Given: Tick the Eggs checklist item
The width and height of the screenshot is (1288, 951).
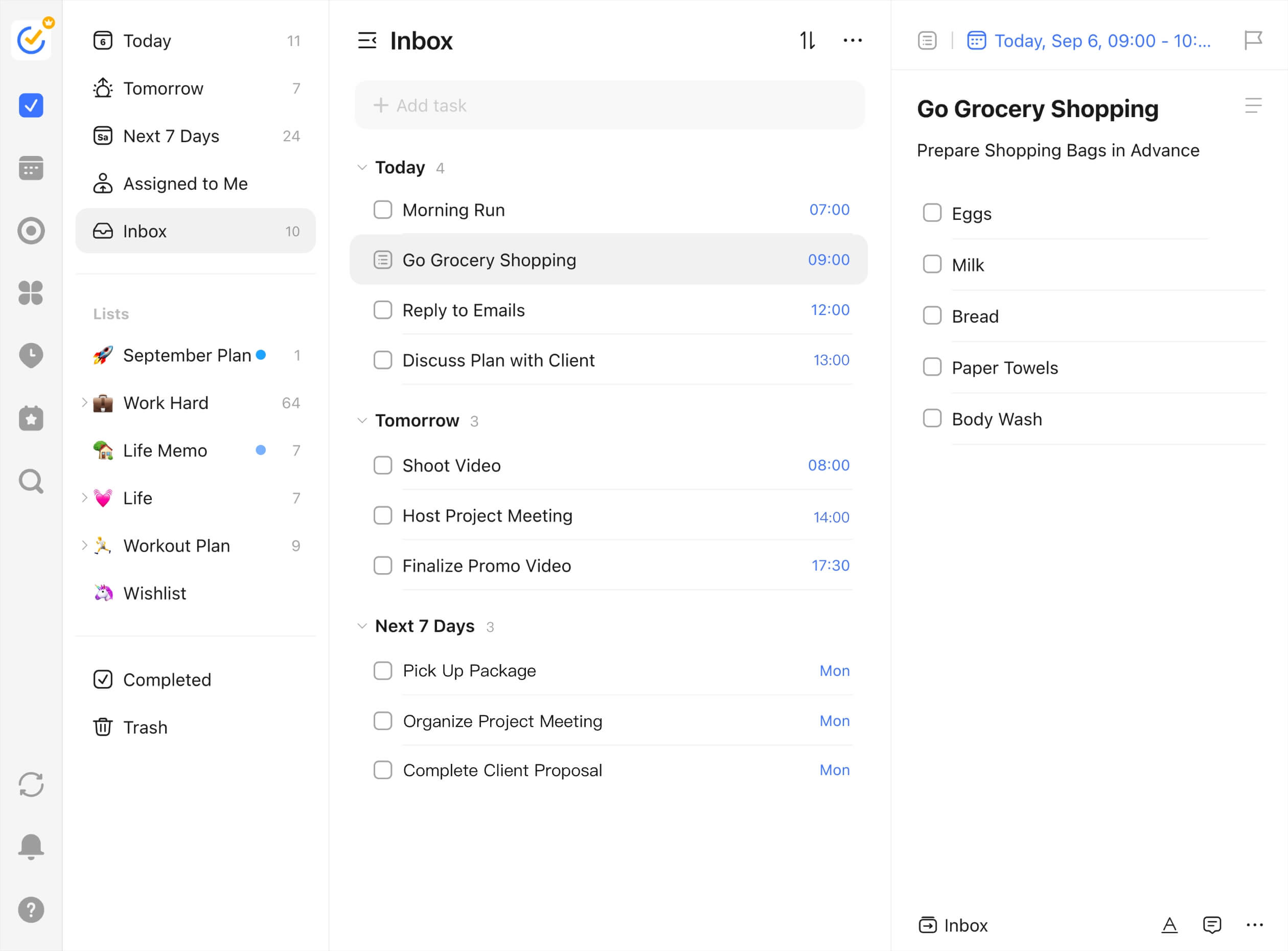Looking at the screenshot, I should [932, 213].
